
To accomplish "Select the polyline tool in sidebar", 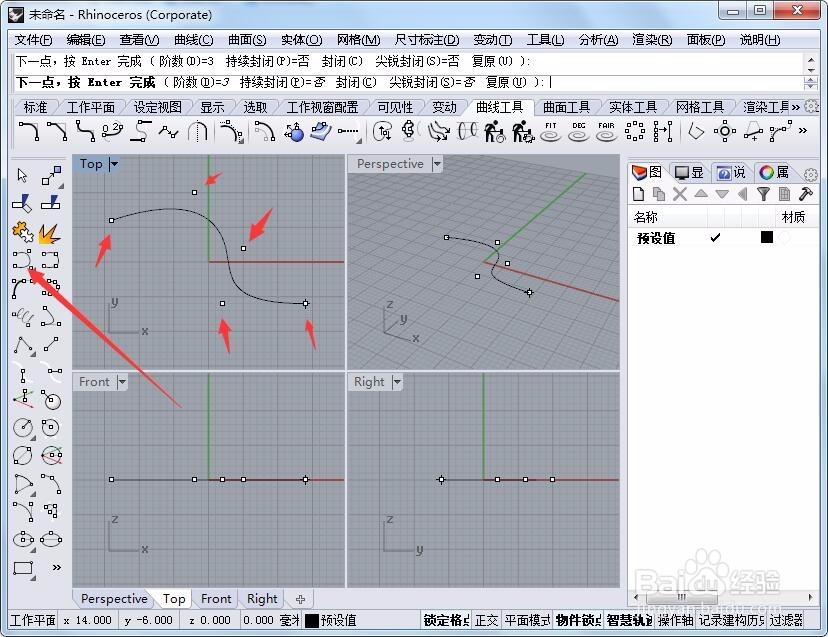I will click(23, 345).
